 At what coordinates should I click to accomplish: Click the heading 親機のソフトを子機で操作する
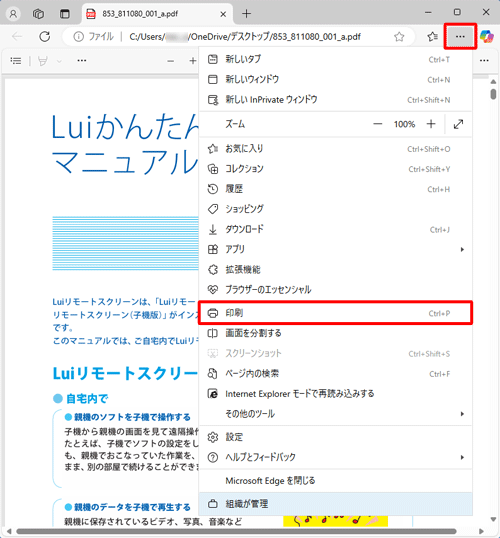pos(132,417)
